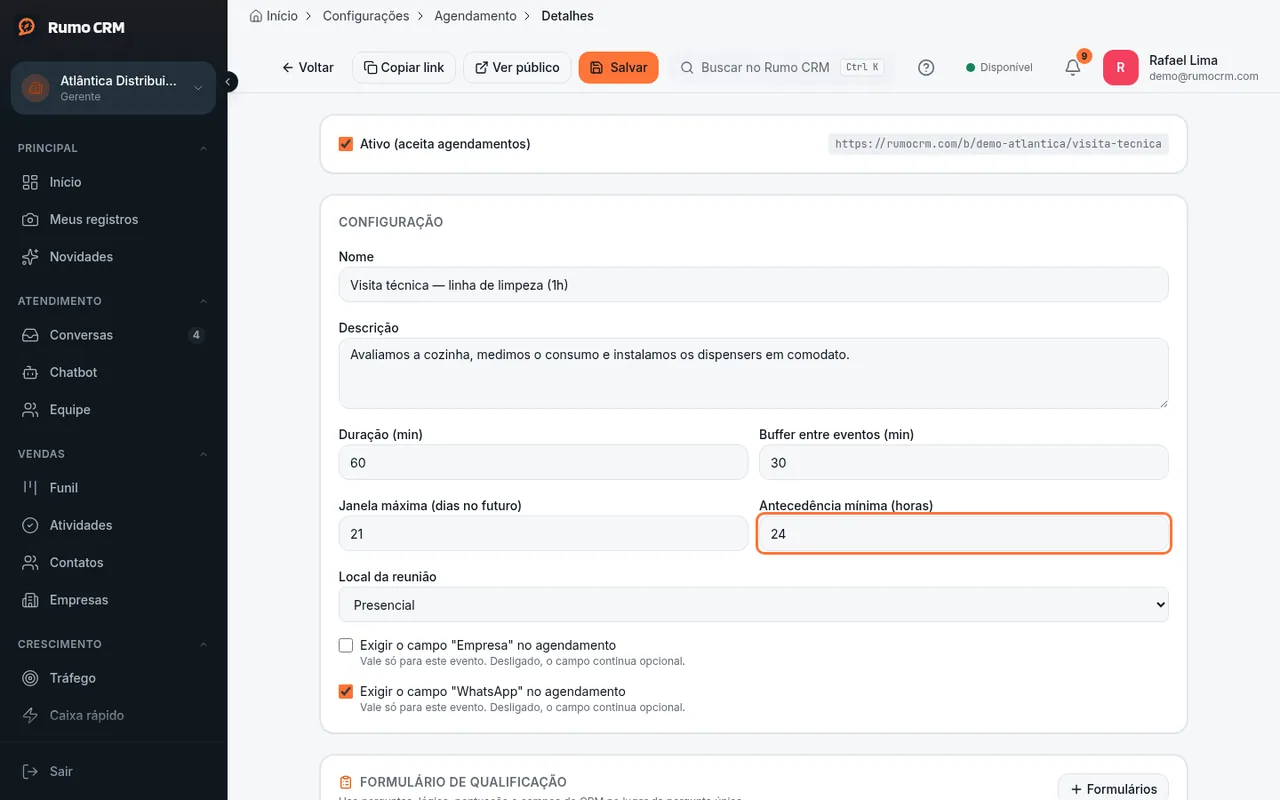Screen dimensions: 1280x800
Task: Click Sair to log out
Action: coord(113,771)
